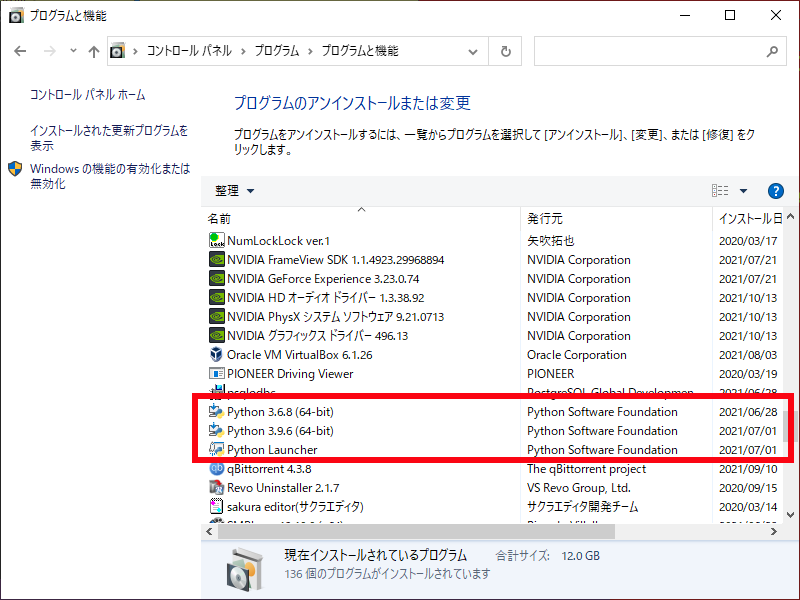The image size is (800, 600).
Task: Click the NVIDIA HD オーディオ ドライバー icon
Action: 217,297
